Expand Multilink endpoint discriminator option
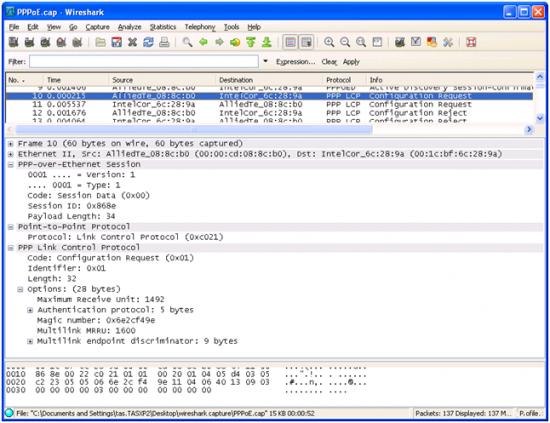550x423 pixels. (30, 341)
